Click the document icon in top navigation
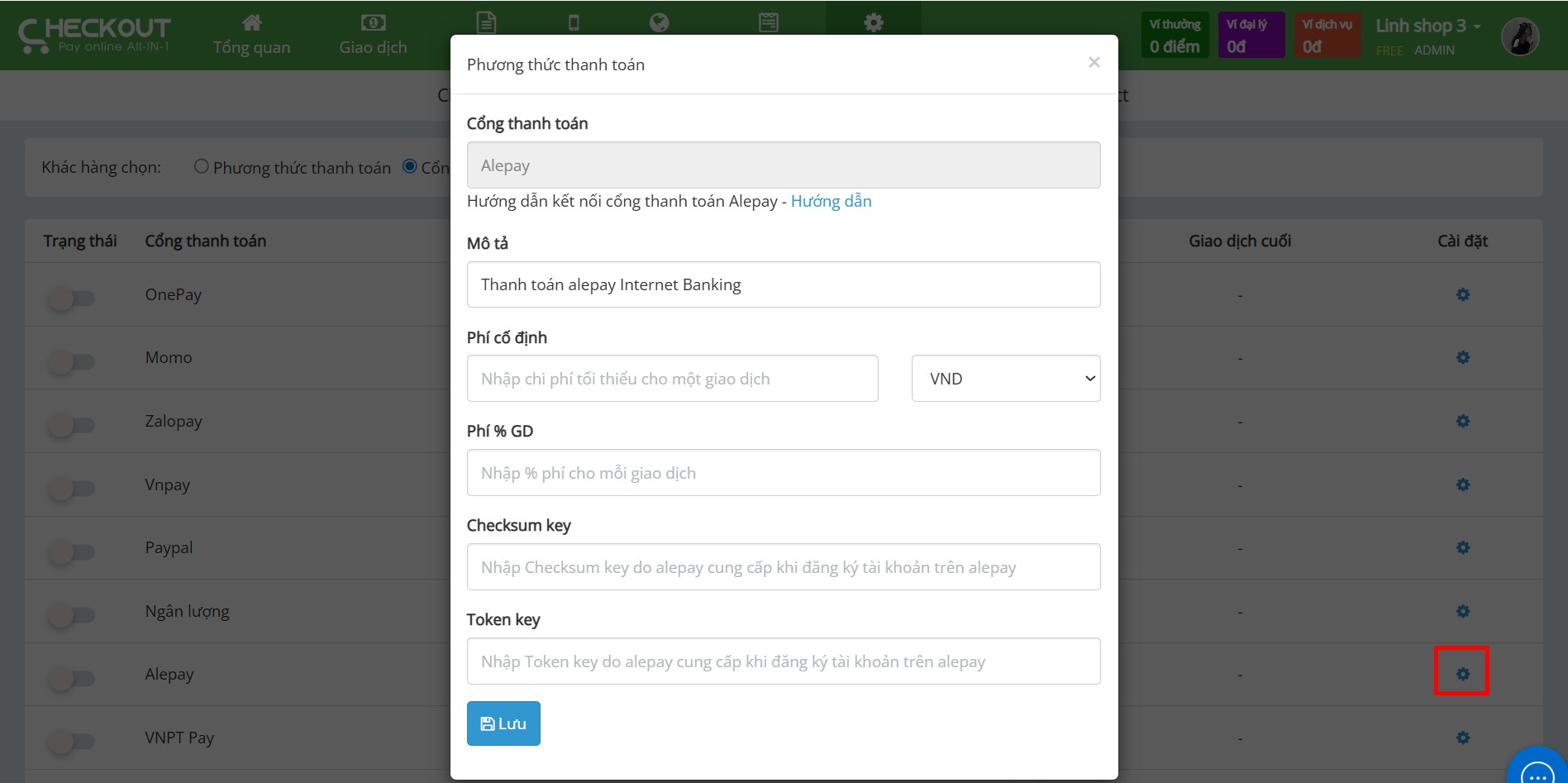The width and height of the screenshot is (1568, 783). pyautogui.click(x=487, y=22)
